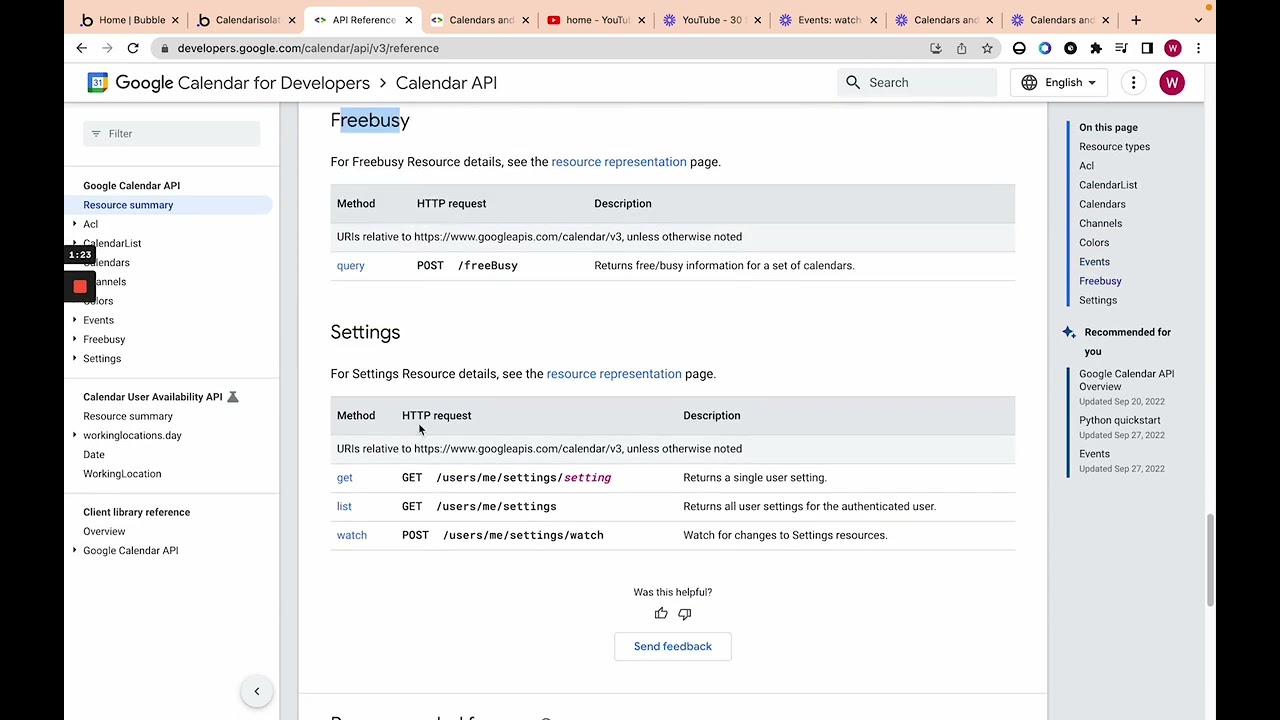The height and width of the screenshot is (720, 1280).
Task: Open the three-dot more options menu
Action: click(x=1133, y=83)
